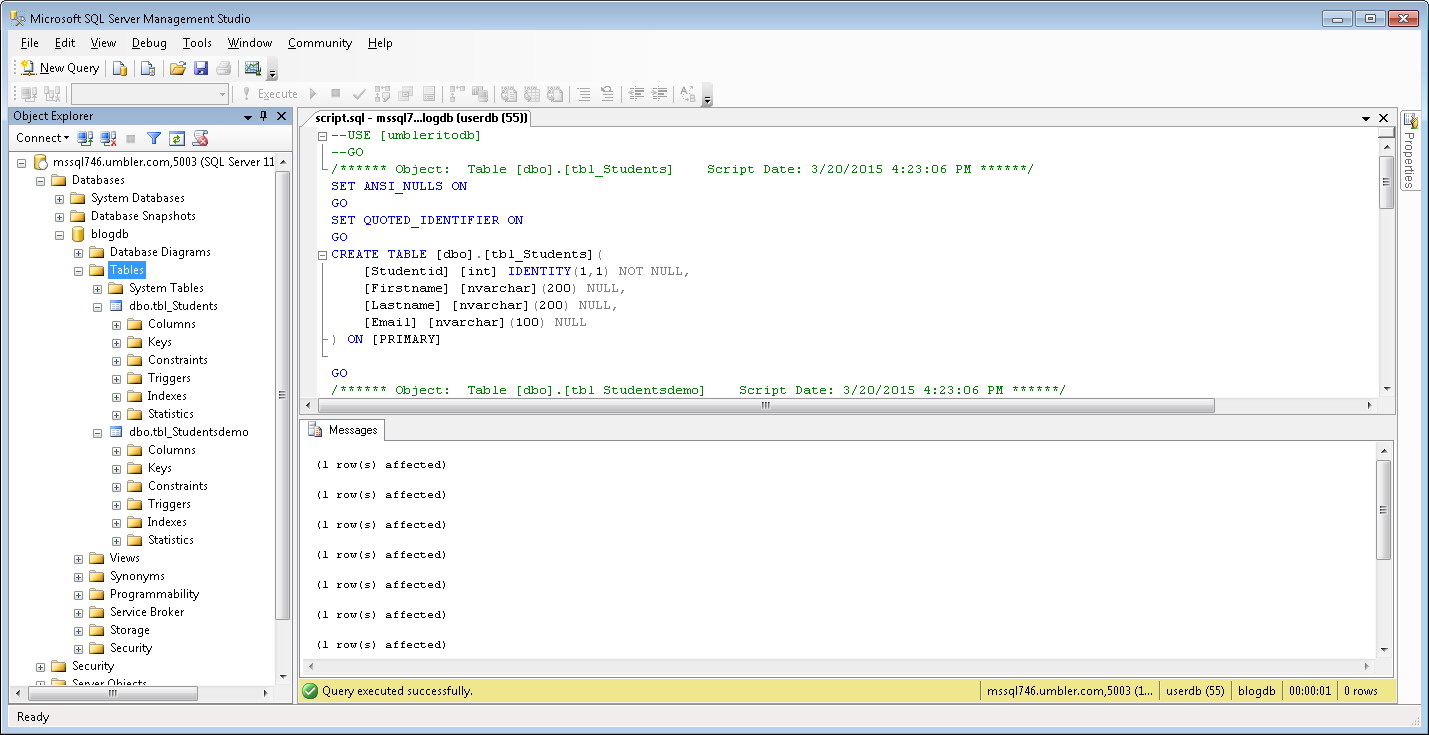This screenshot has height=735, width=1429.
Task: Click Increase Indent icon
Action: click(x=659, y=94)
